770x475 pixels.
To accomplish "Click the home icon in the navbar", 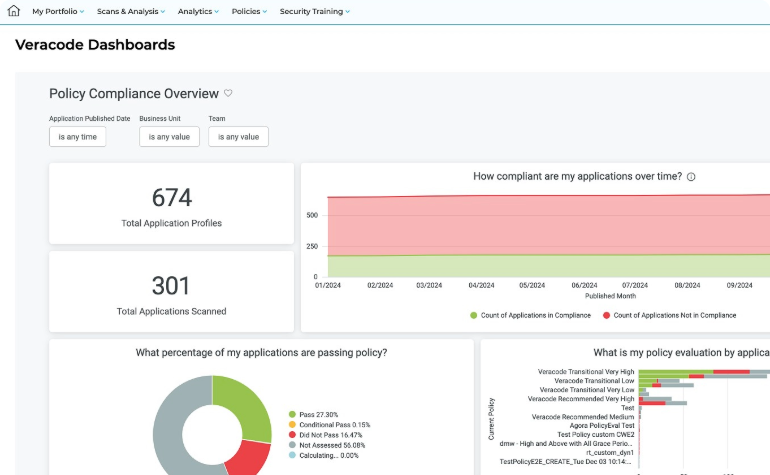I will click(x=14, y=11).
